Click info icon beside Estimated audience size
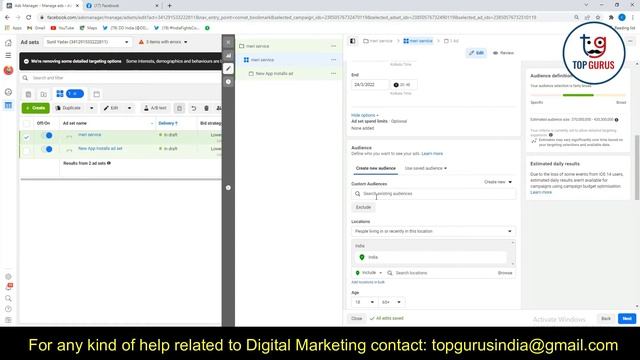640x360 pixels. click(x=616, y=120)
